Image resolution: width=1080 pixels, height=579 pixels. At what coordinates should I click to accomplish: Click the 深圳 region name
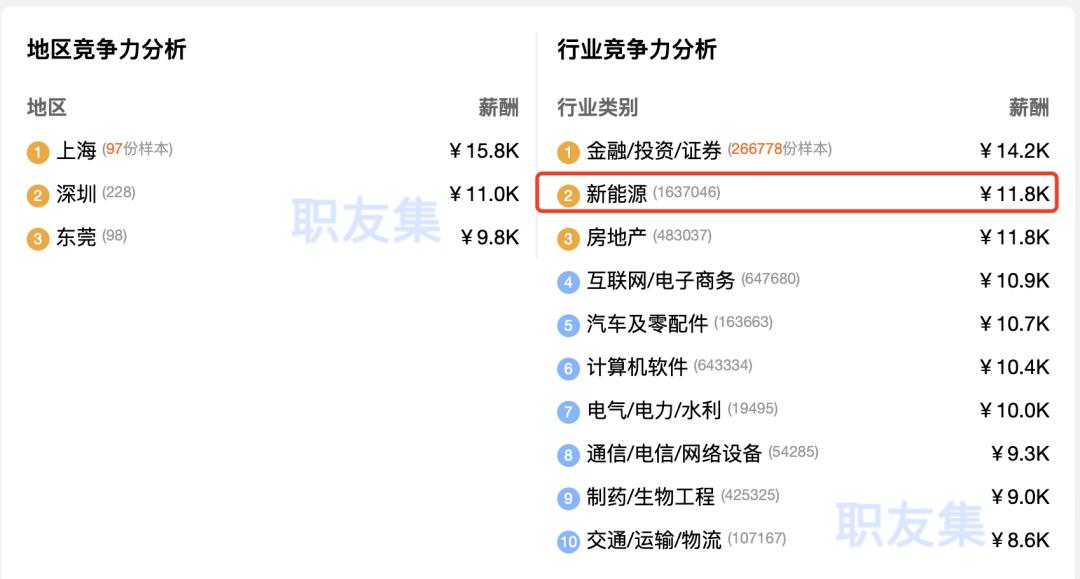[x=76, y=194]
